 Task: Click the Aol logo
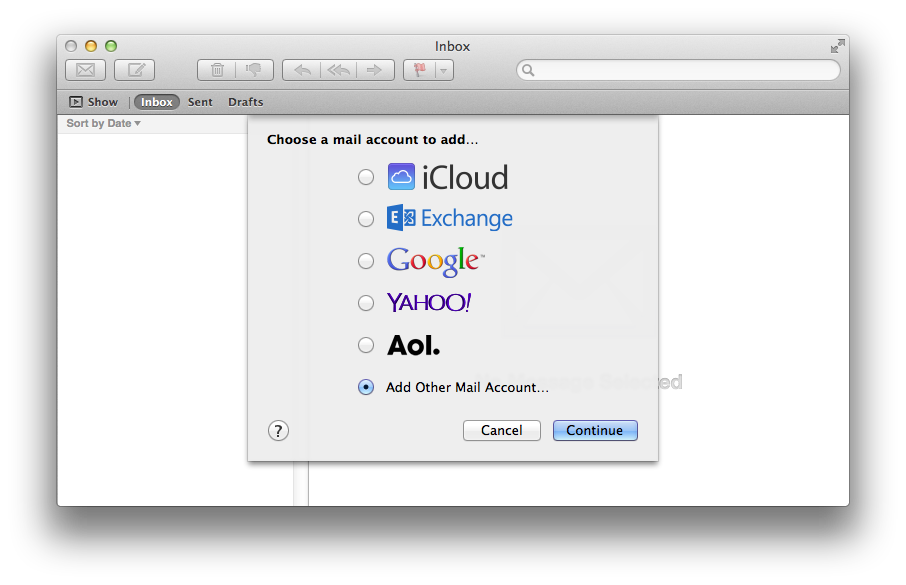click(x=414, y=345)
